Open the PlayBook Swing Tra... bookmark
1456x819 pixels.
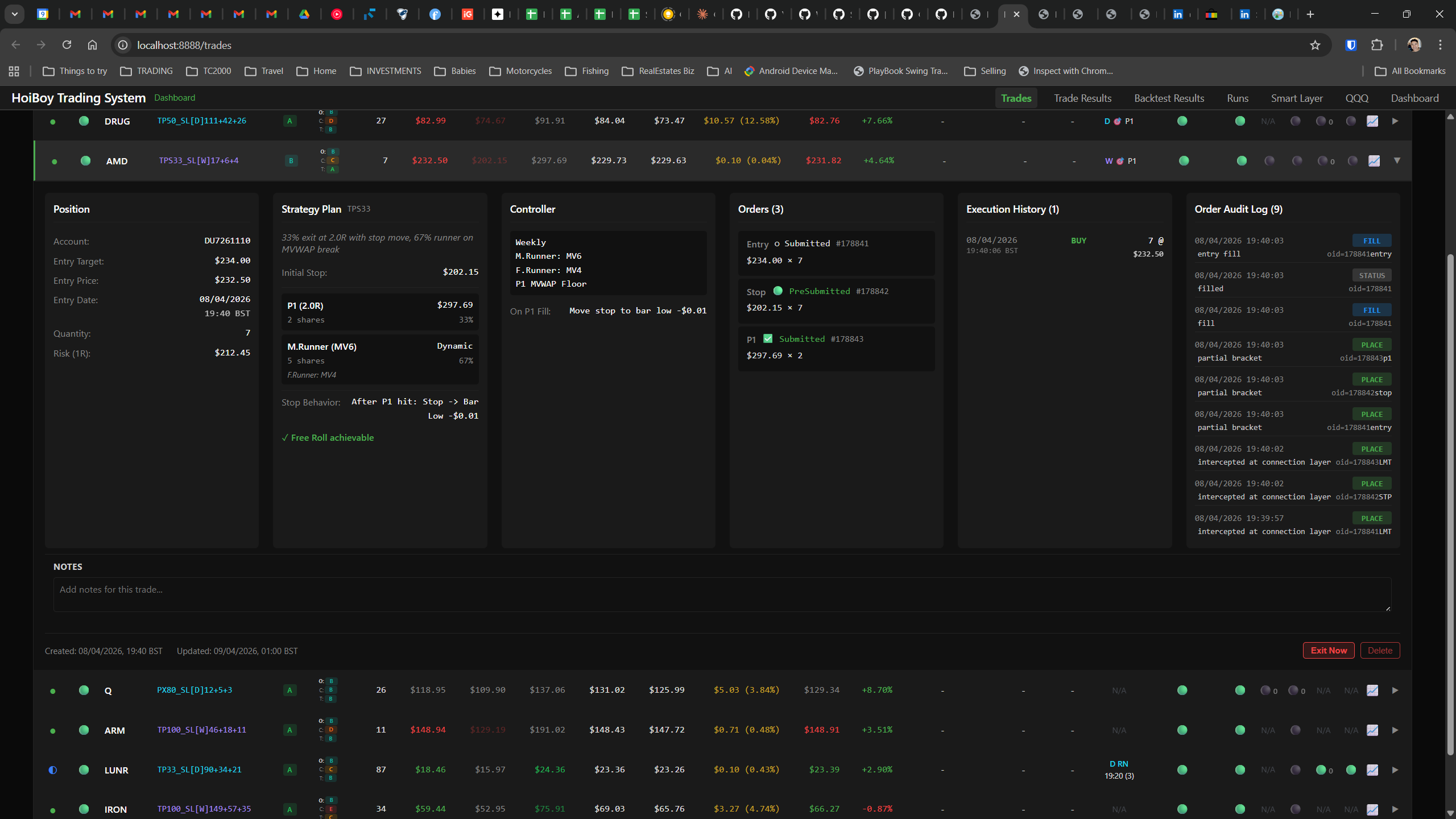coord(901,71)
